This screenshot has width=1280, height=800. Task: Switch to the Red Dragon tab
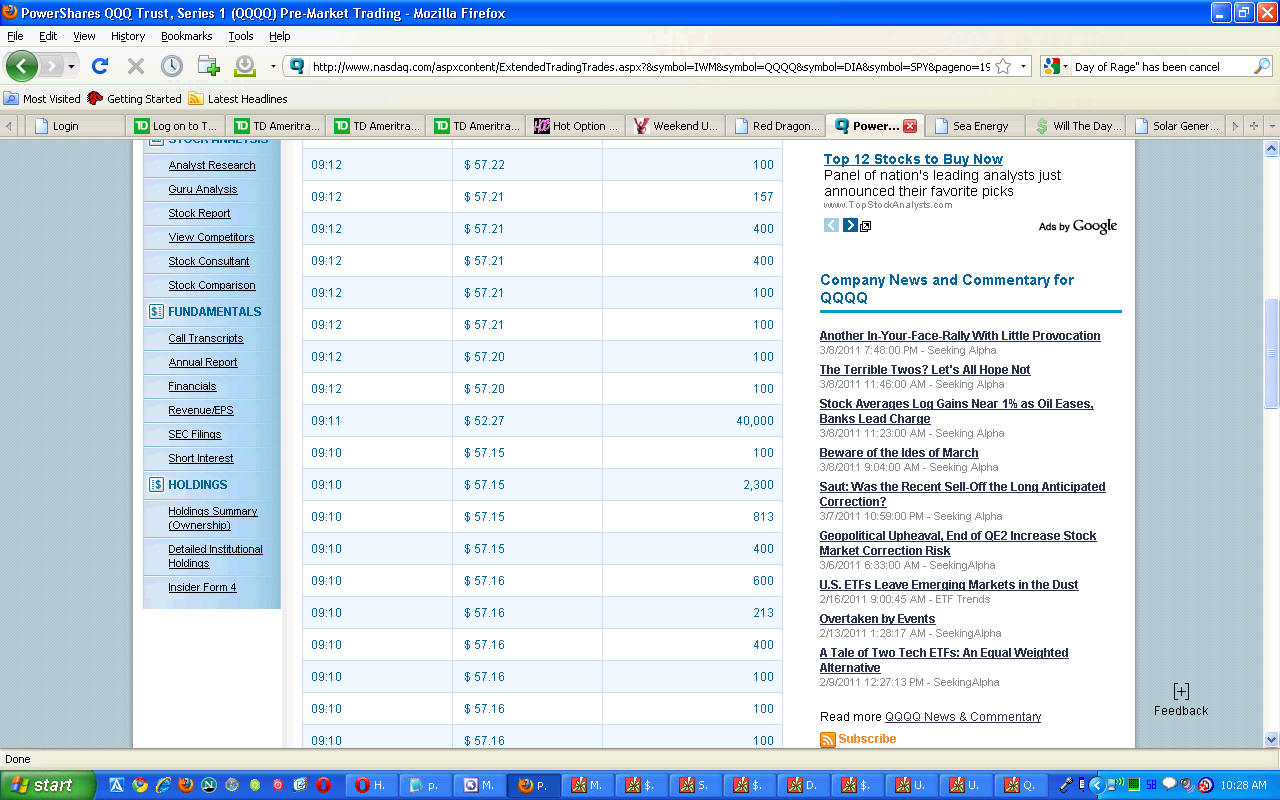[x=776, y=126]
